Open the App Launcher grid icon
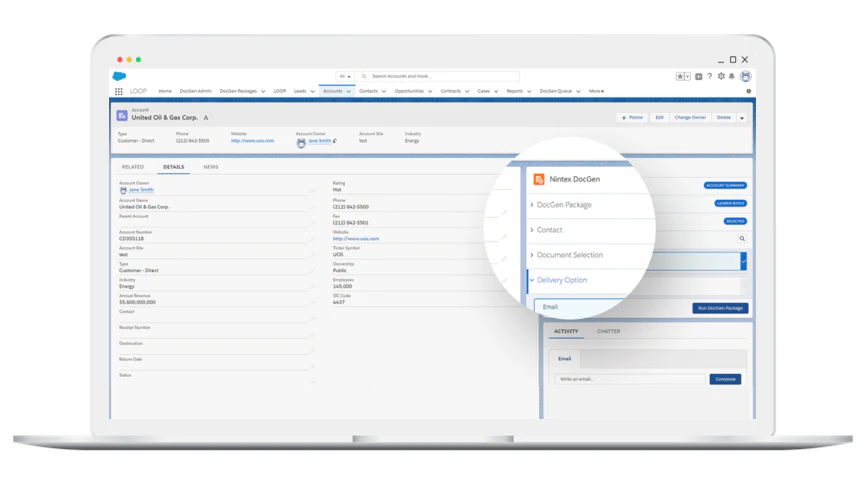865x483 pixels. pyautogui.click(x=119, y=92)
